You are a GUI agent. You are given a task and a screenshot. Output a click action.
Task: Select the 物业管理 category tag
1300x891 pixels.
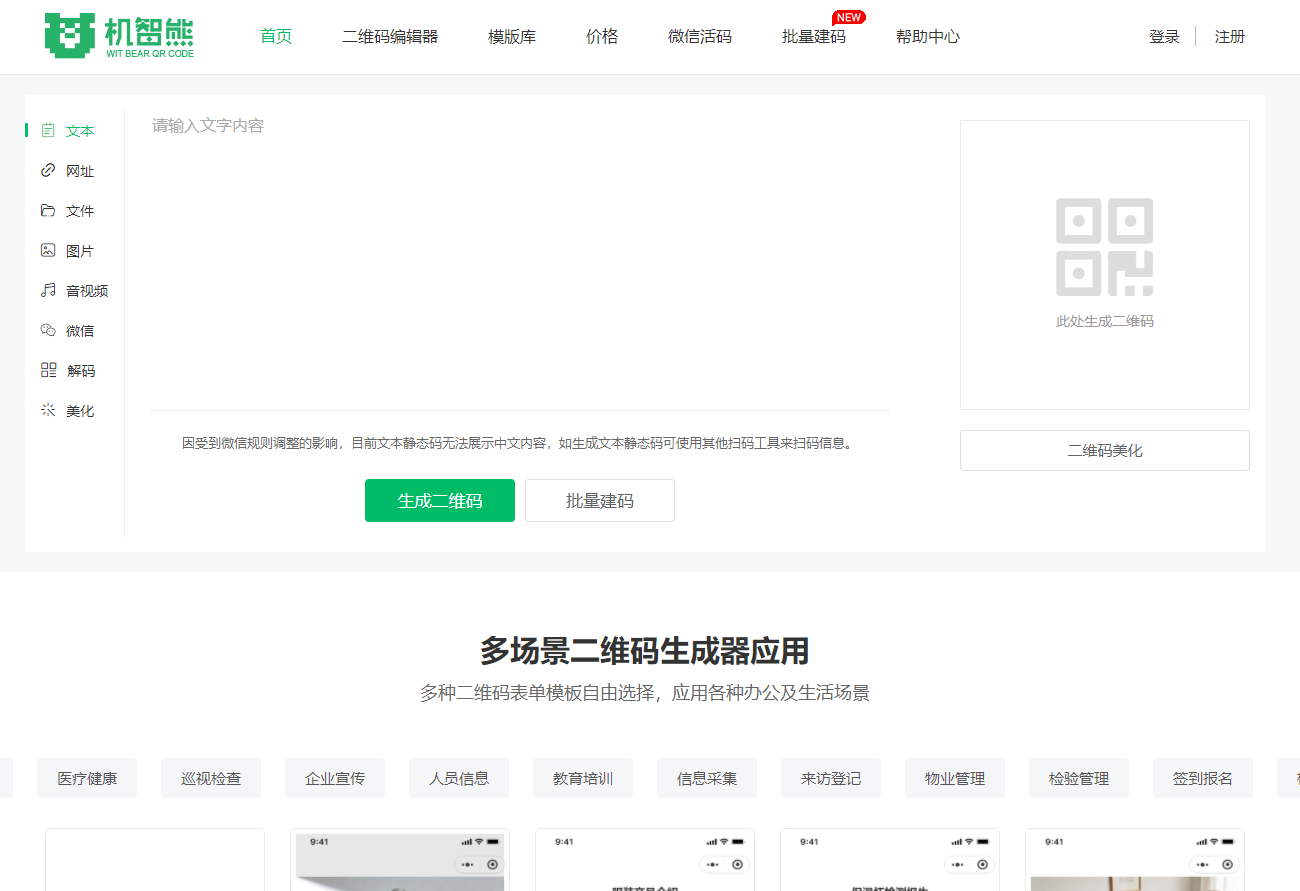tap(955, 778)
